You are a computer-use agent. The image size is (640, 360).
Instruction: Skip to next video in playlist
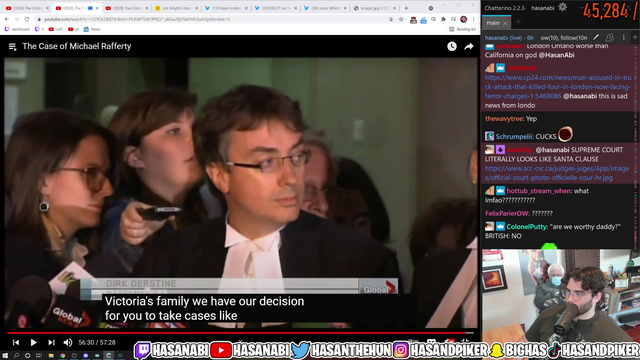tap(51, 342)
